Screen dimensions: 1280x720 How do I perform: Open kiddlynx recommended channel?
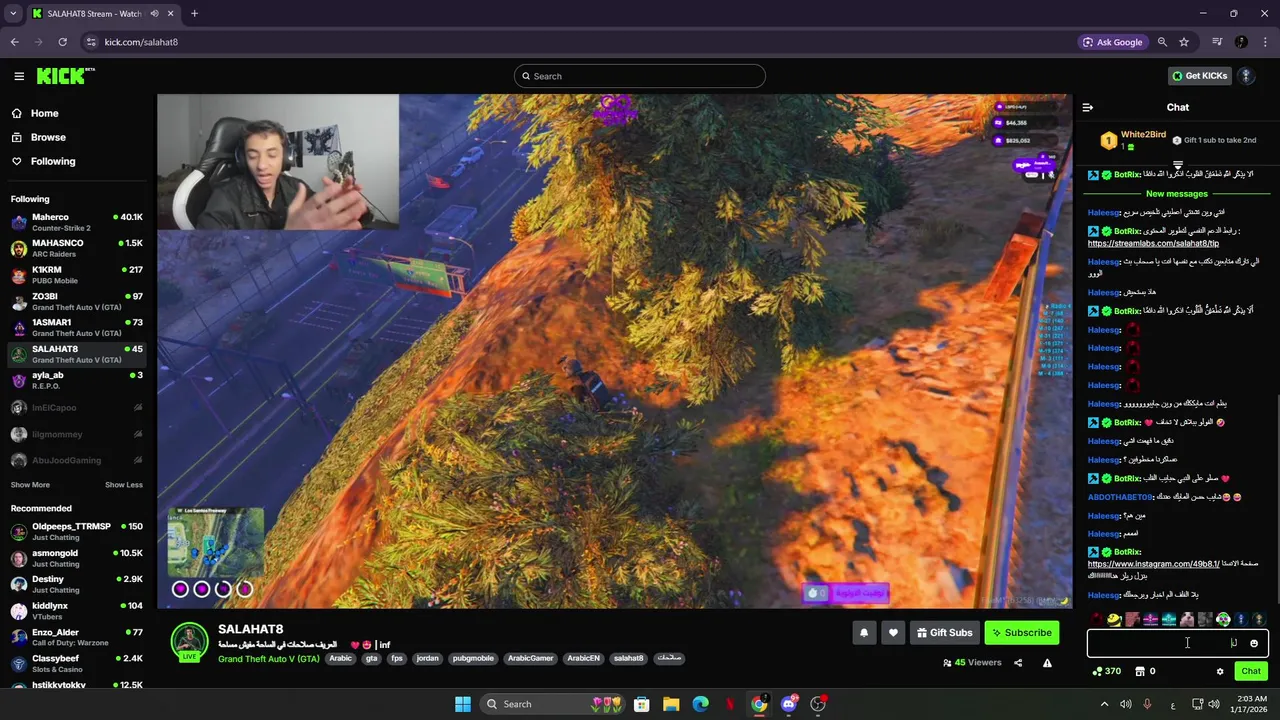(78, 611)
